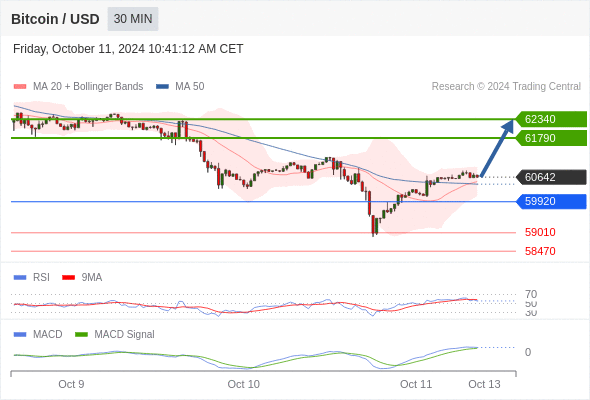This screenshot has width=590, height=400.
Task: Click the Oct 11 axis label
Action: tap(416, 384)
